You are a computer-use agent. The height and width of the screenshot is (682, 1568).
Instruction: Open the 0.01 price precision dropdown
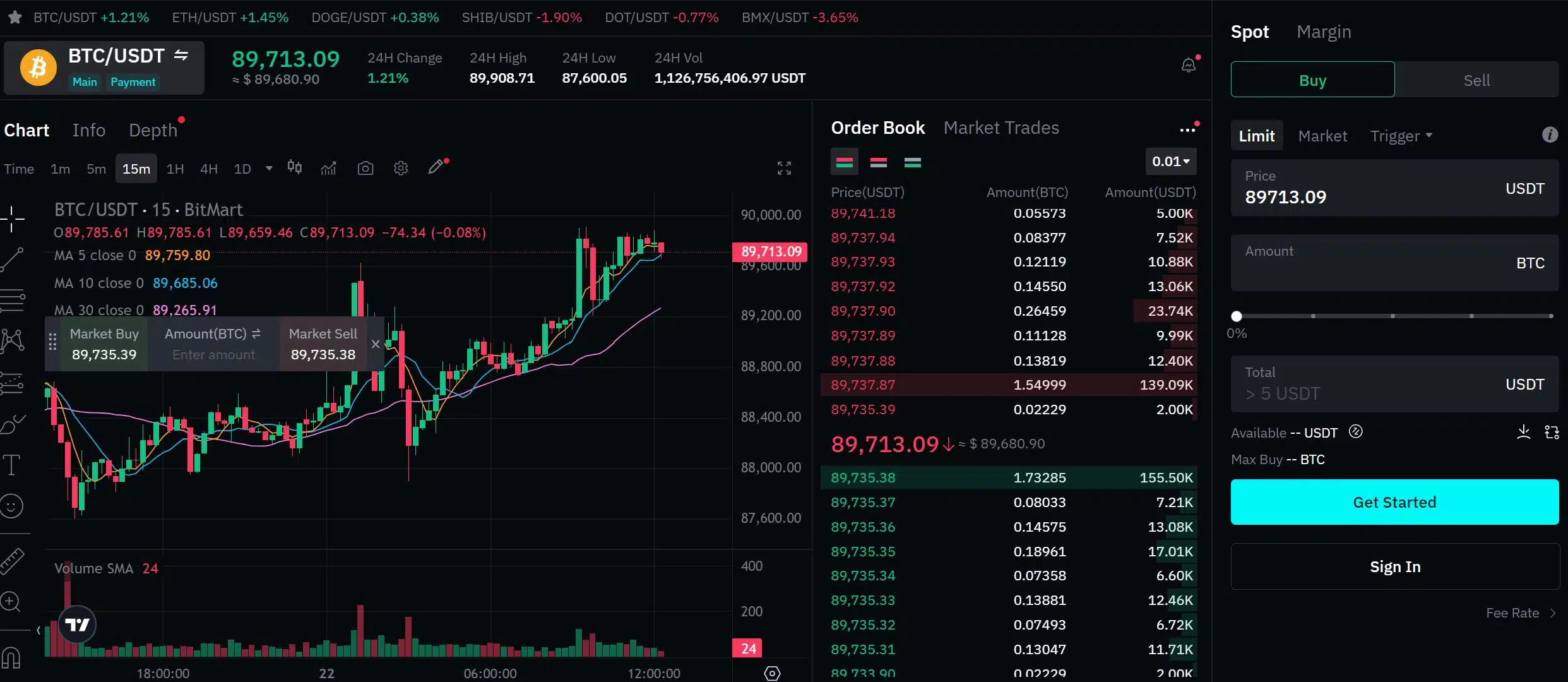coord(1170,162)
